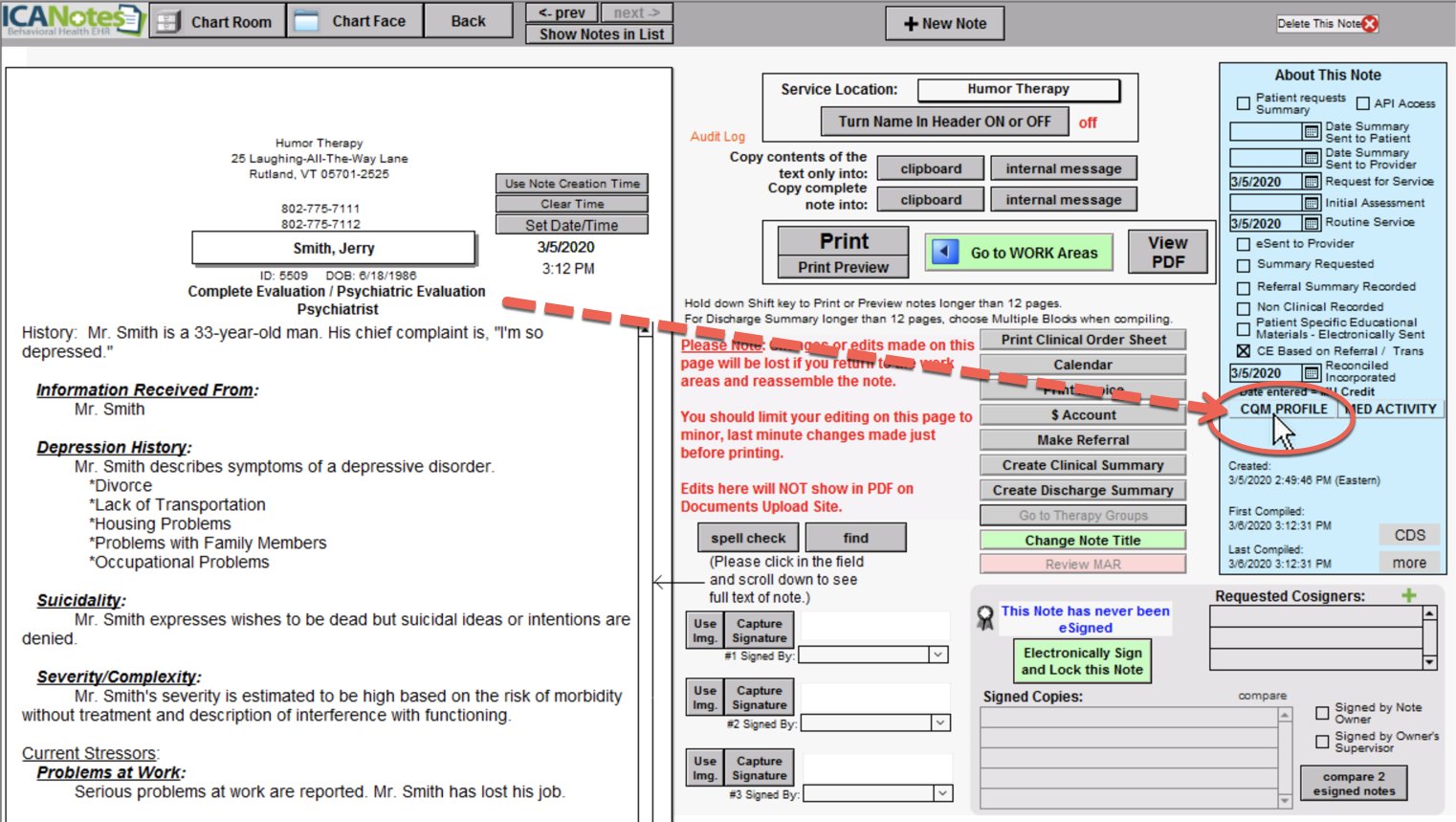The height and width of the screenshot is (822, 1456).
Task: Click the Service Location field Humor Therapy
Action: pos(1018,89)
